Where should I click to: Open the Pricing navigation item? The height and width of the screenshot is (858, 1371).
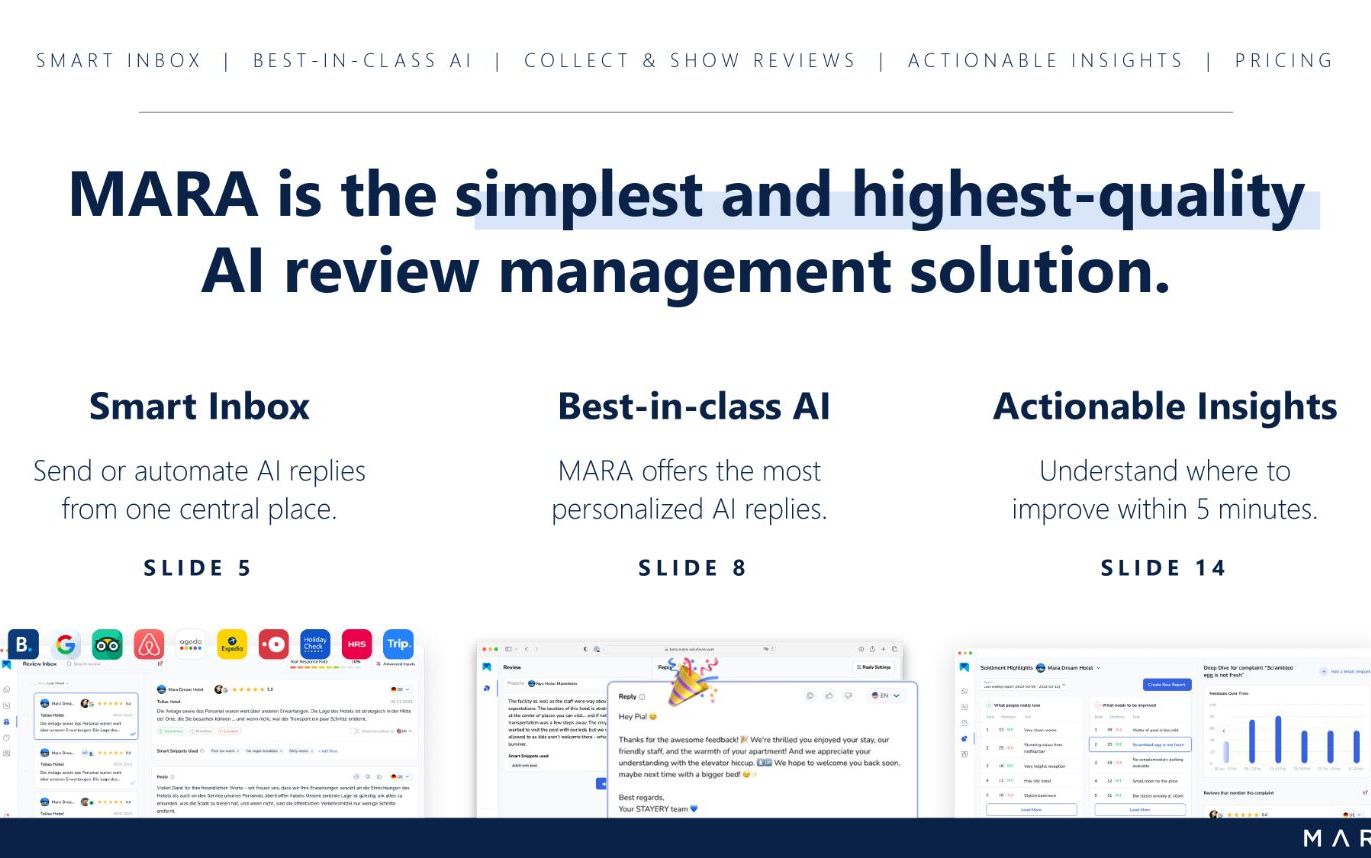pos(1284,60)
